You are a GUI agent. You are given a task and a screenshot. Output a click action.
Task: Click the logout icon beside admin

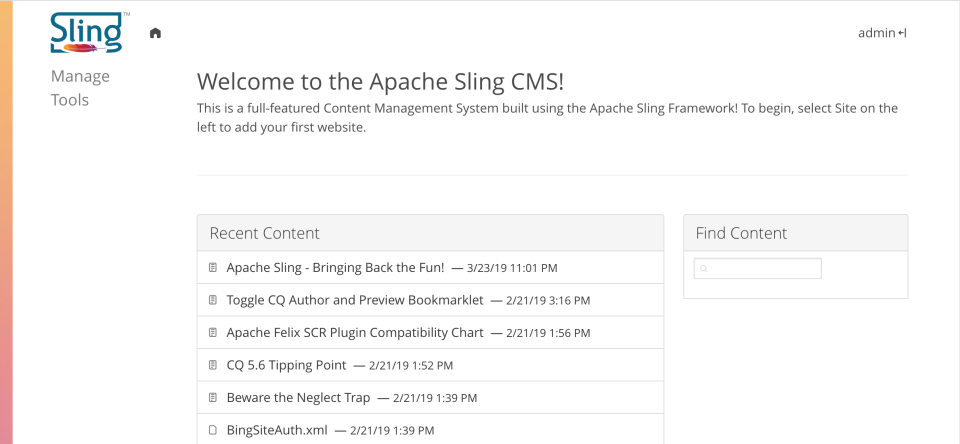coord(902,33)
